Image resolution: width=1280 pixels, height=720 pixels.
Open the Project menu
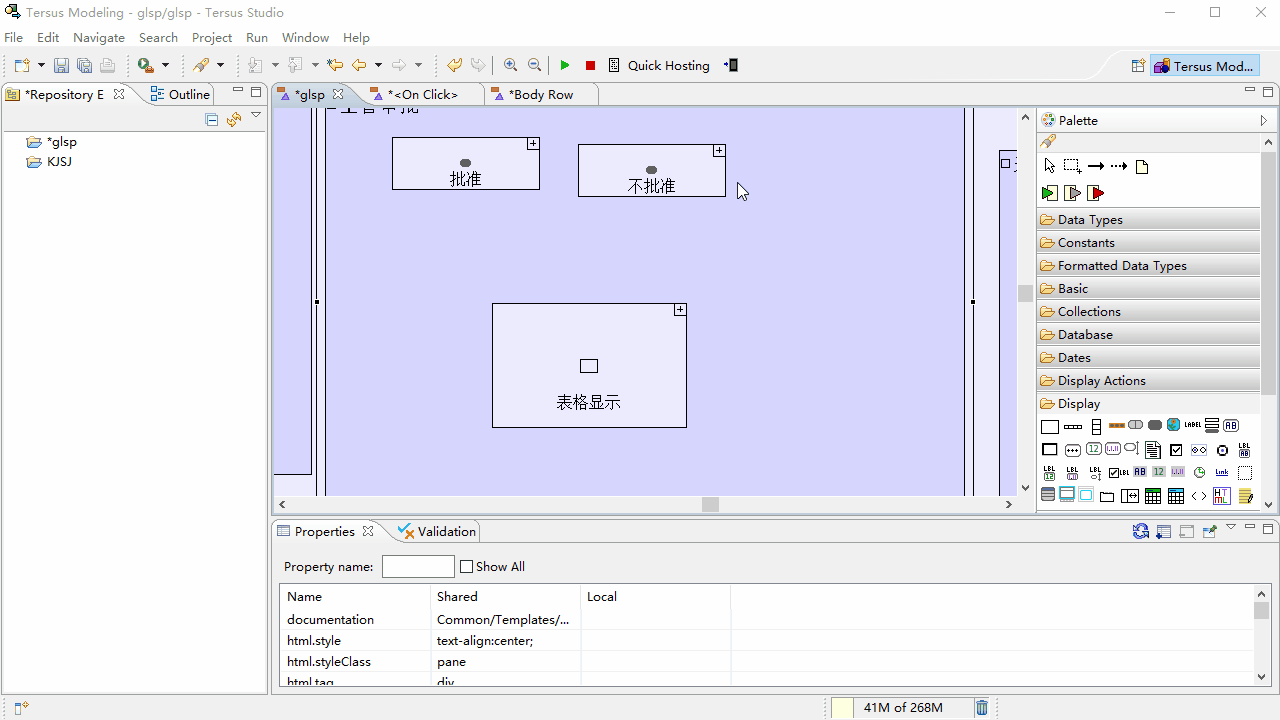(x=212, y=37)
